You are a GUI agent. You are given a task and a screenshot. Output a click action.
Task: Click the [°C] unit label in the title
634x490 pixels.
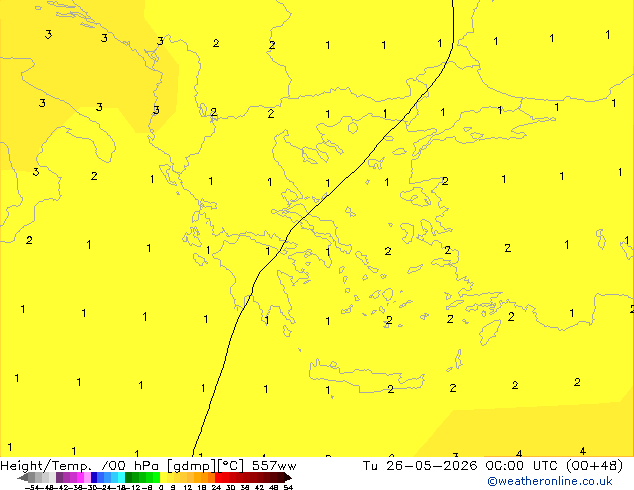point(231,466)
